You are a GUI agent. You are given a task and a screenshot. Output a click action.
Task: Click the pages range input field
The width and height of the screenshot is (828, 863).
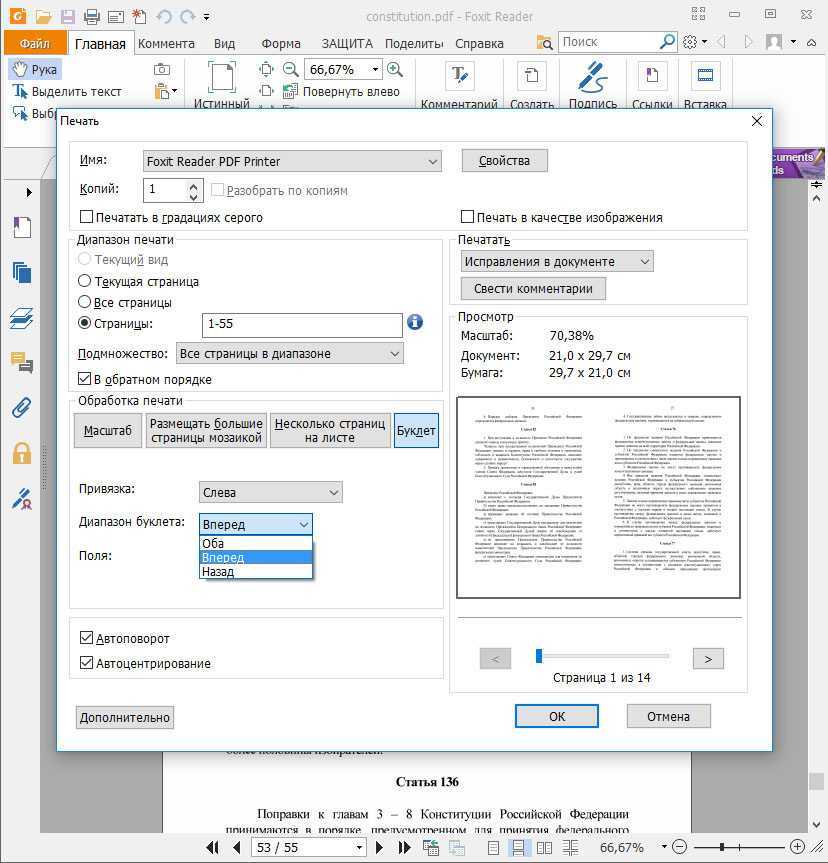pyautogui.click(x=302, y=325)
